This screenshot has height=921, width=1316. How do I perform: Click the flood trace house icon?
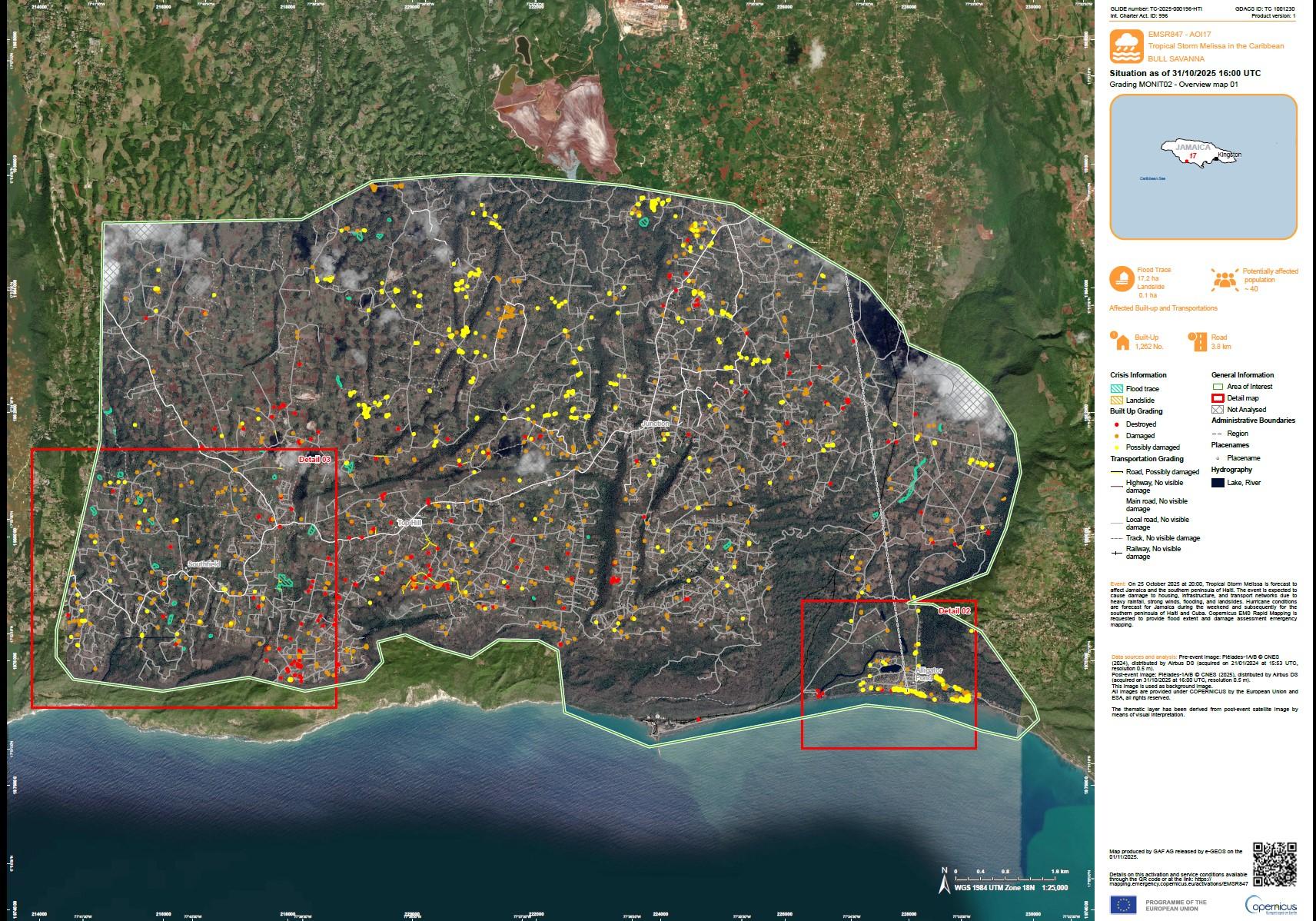(x=1122, y=279)
